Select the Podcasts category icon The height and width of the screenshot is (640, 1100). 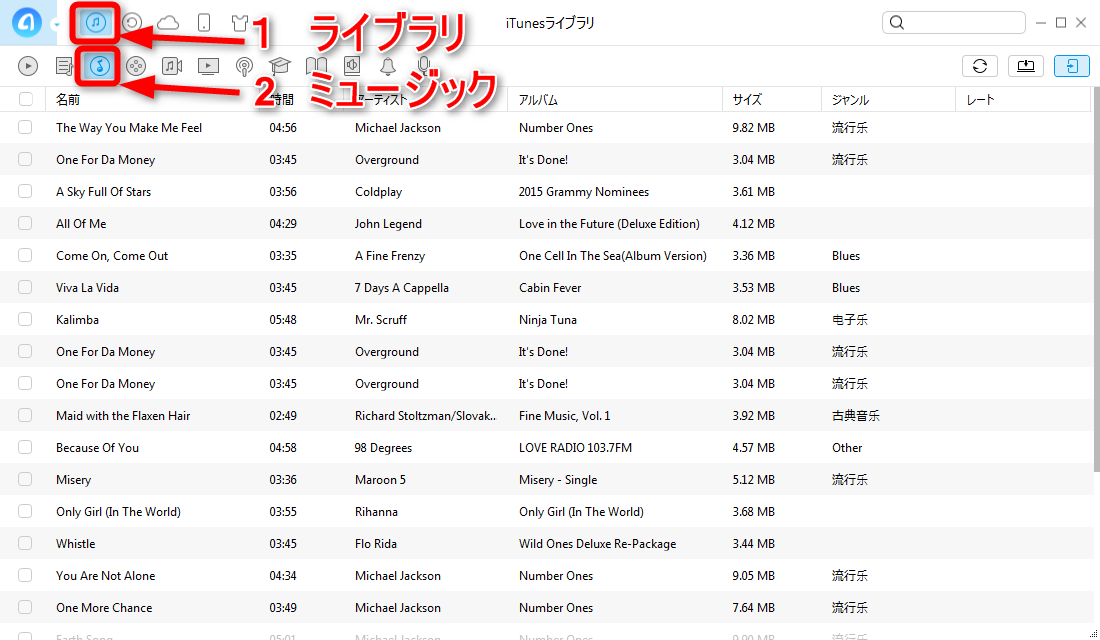244,67
